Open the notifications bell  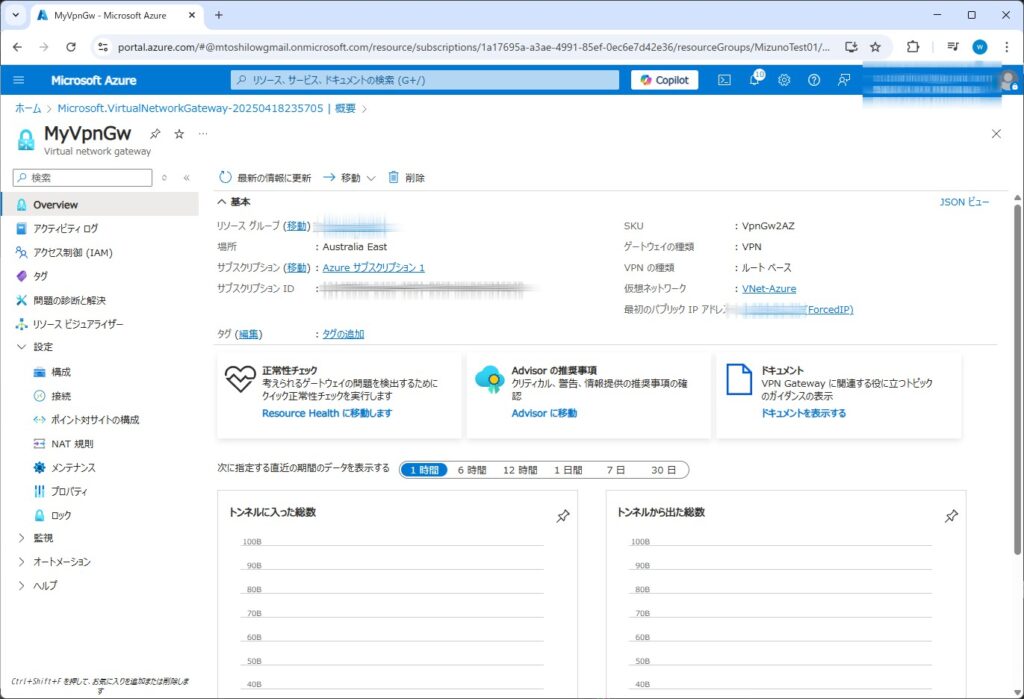(754, 79)
